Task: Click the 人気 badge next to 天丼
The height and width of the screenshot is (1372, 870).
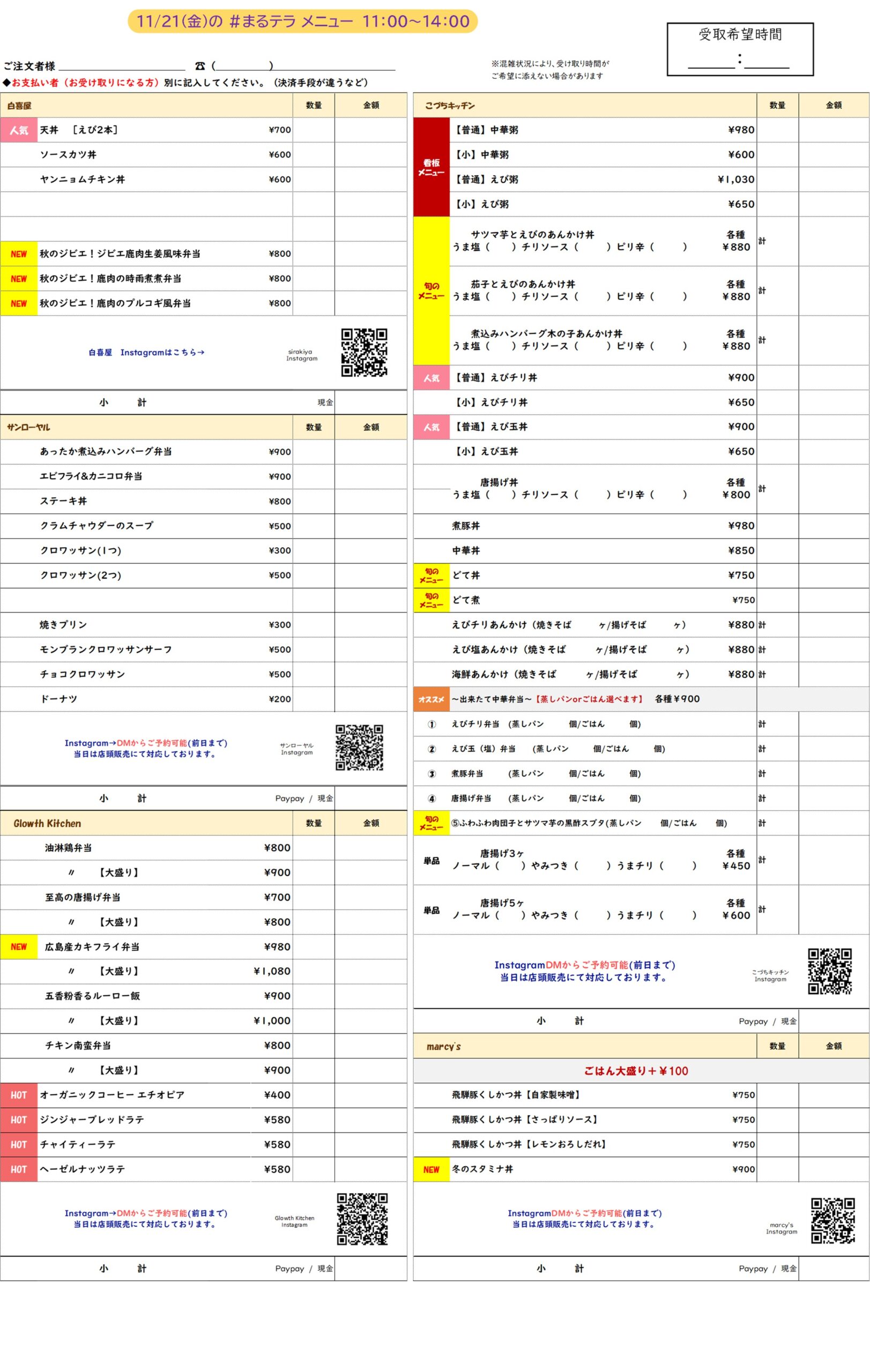Action: tap(19, 130)
